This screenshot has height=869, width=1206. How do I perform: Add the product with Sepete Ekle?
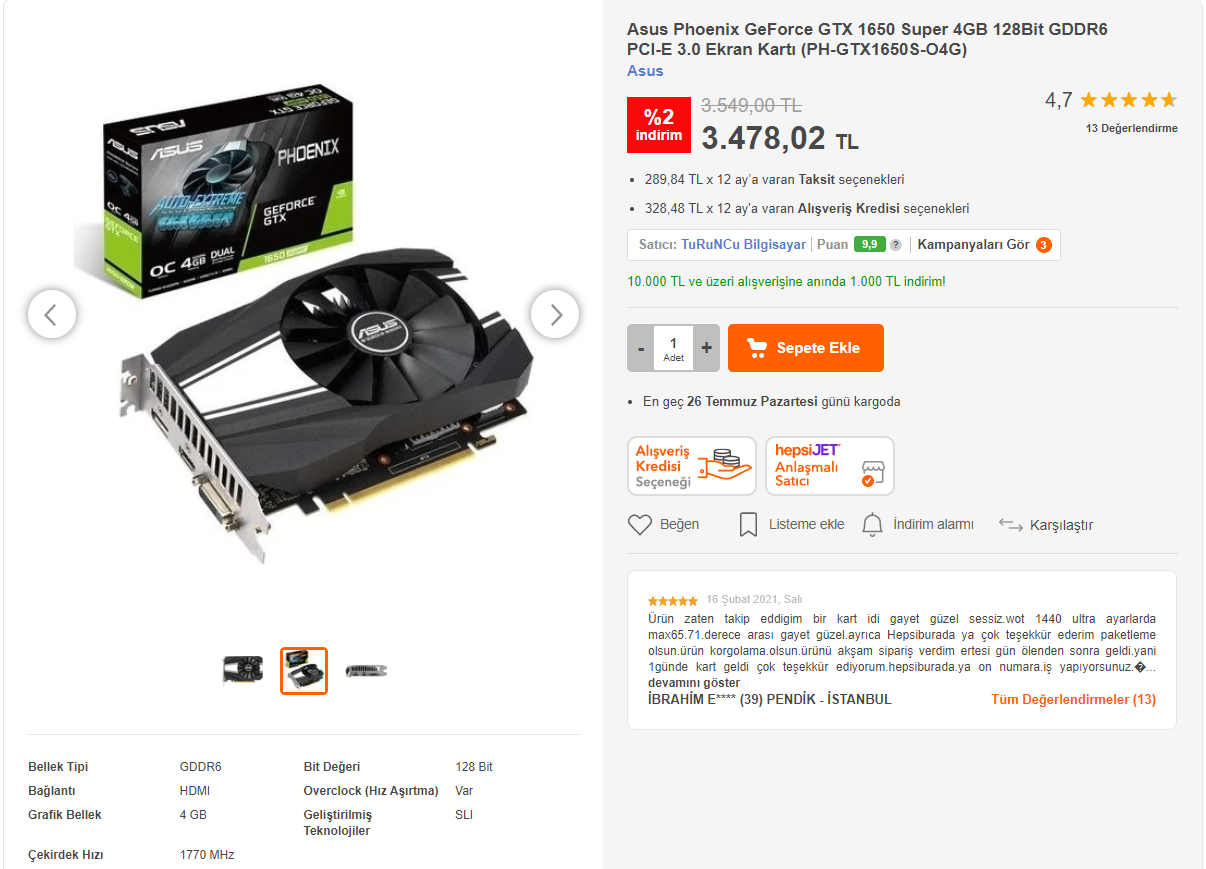point(806,348)
